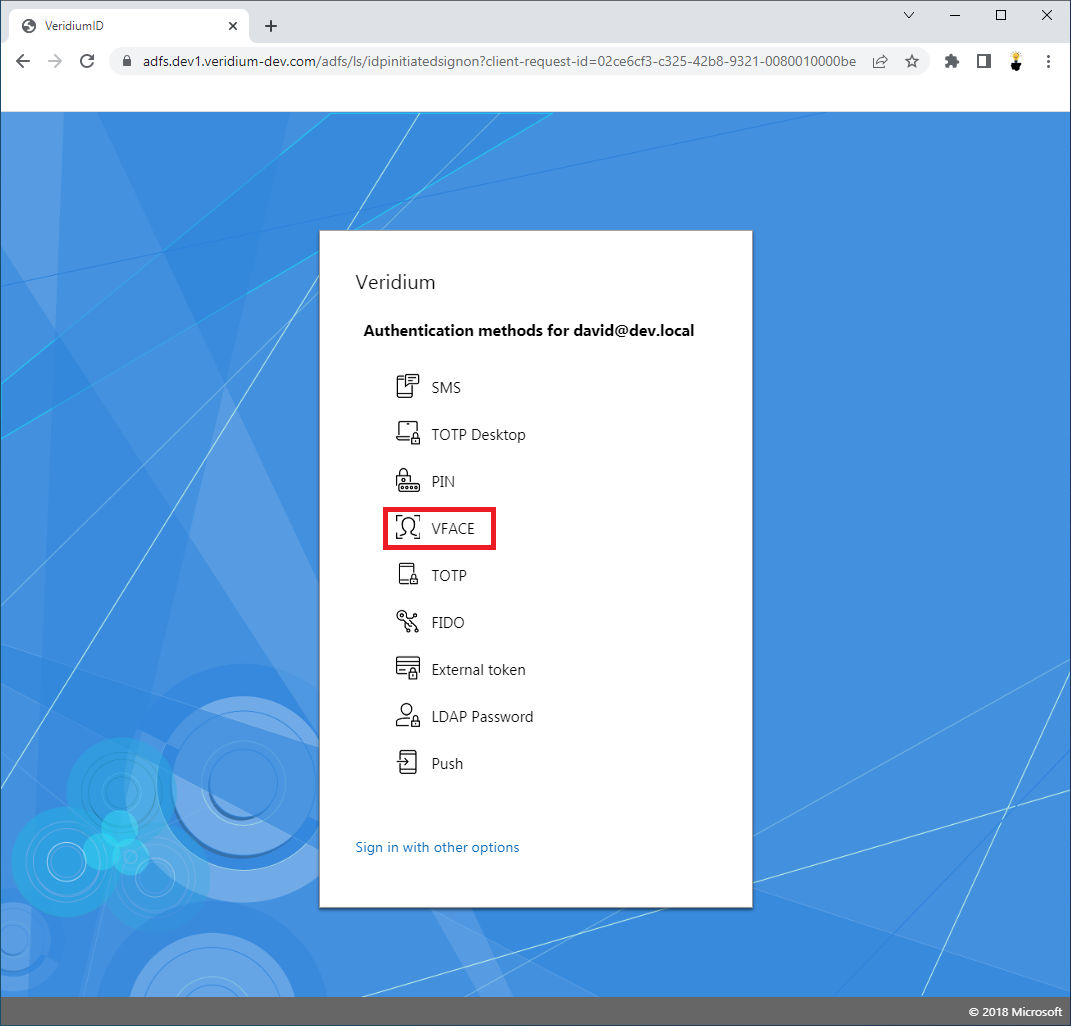This screenshot has width=1071, height=1026.
Task: Open a new browser tab
Action: [x=270, y=26]
